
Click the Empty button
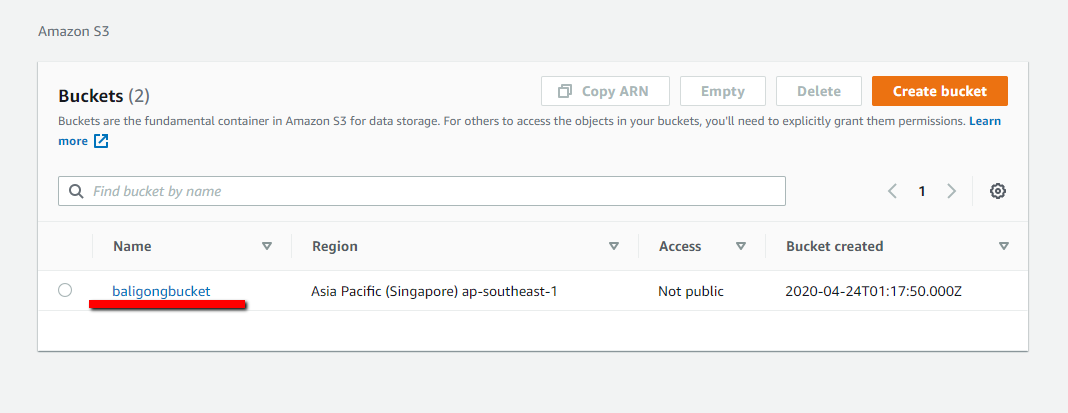[722, 91]
